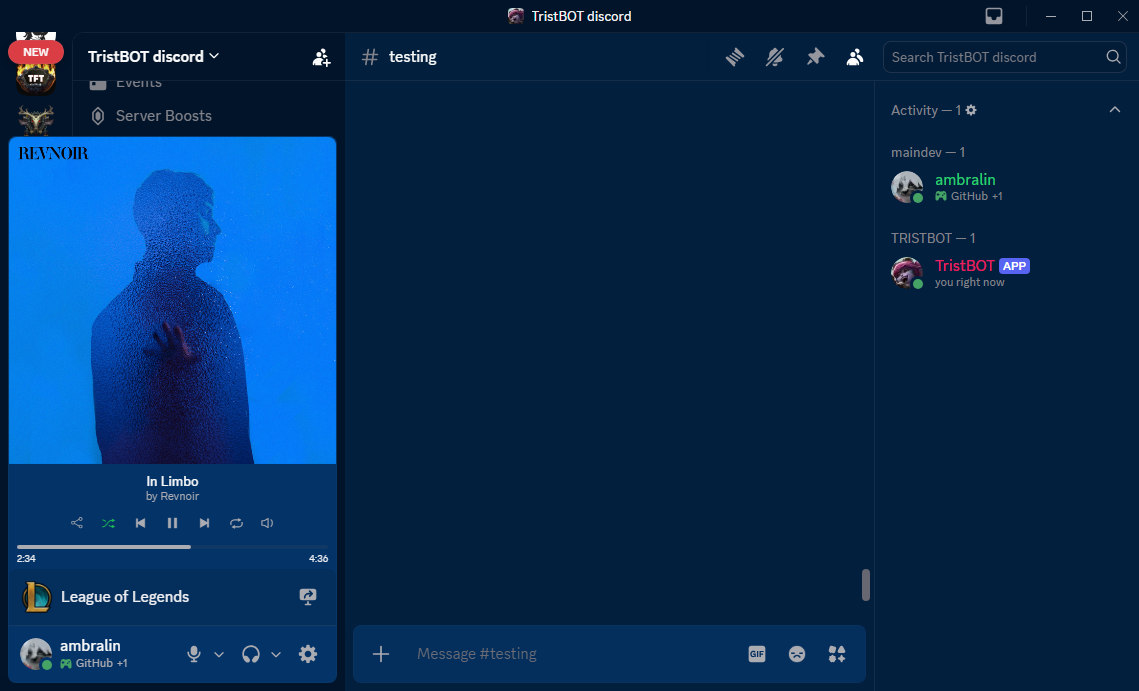Skip to next track
Screen dimensions: 1139x691
click(x=204, y=523)
